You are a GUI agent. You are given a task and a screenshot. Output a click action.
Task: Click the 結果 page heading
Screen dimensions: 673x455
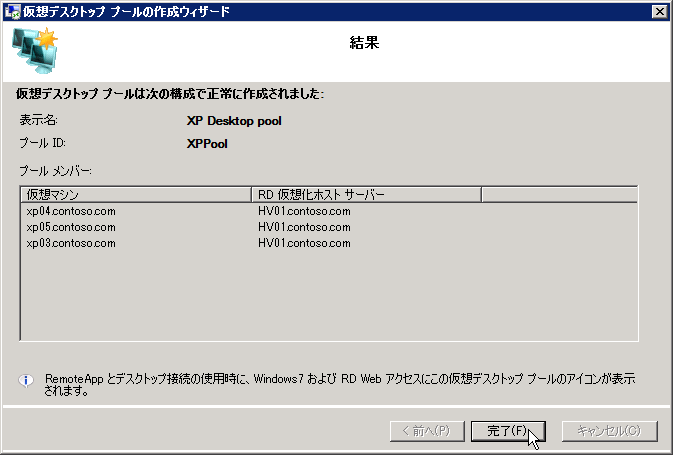364,44
